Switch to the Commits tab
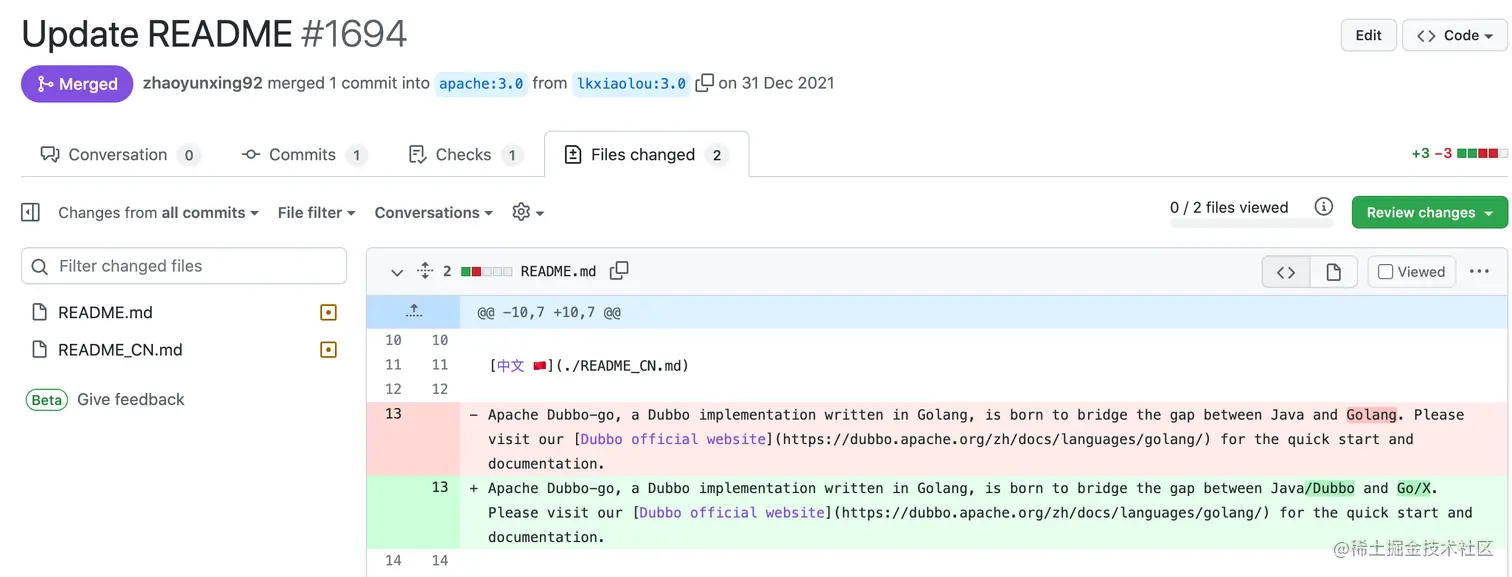 (x=304, y=154)
